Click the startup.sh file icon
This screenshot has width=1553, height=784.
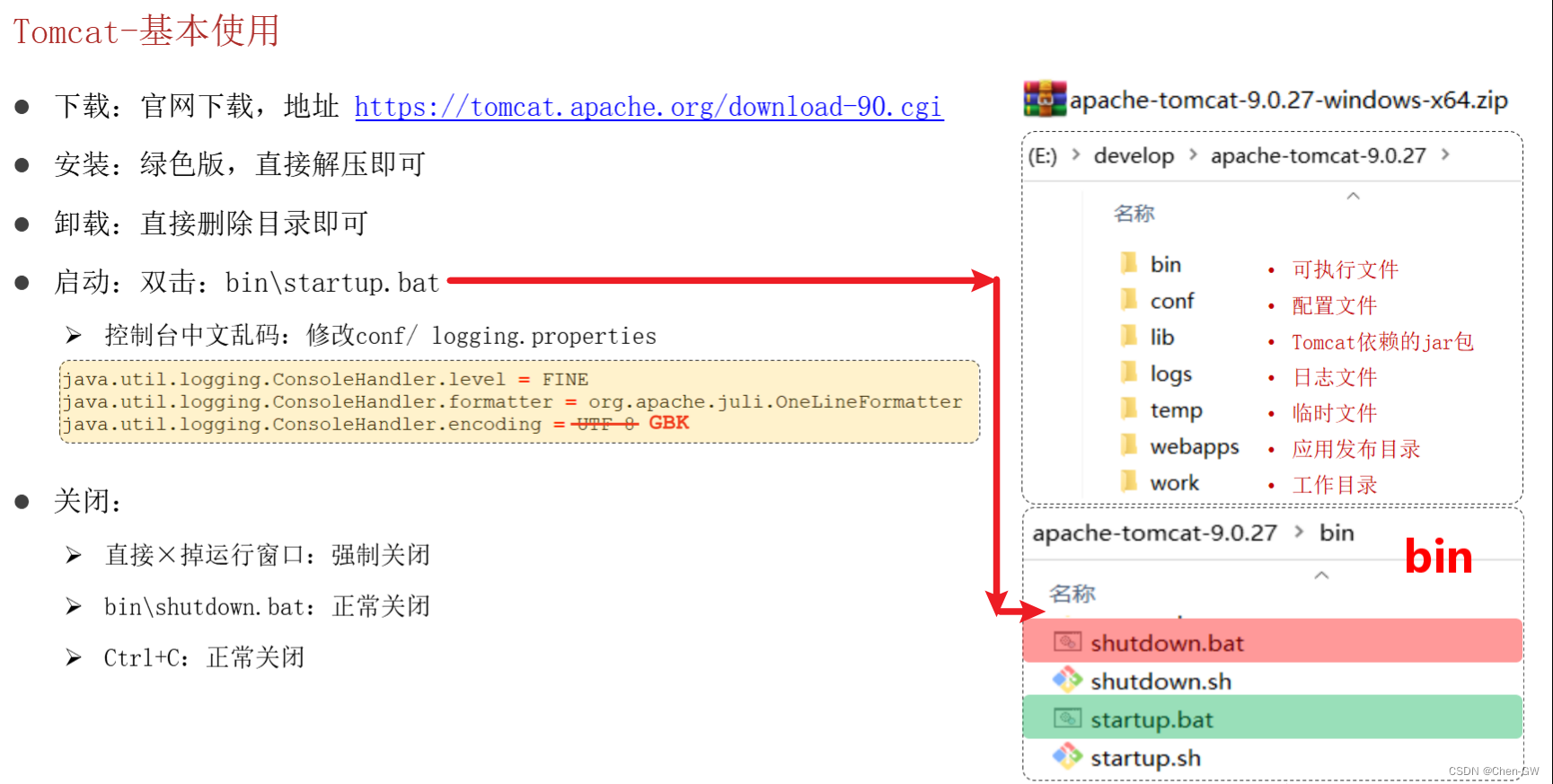point(1067,756)
